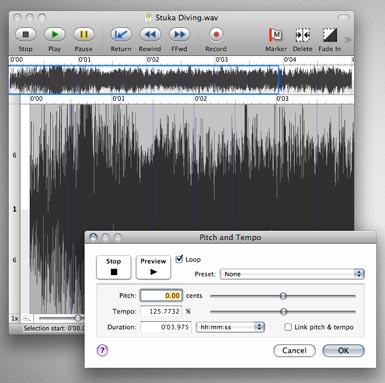The image size is (385, 383).
Task: Click the 0'02 mark on the lower ruler
Action: pos(201,99)
